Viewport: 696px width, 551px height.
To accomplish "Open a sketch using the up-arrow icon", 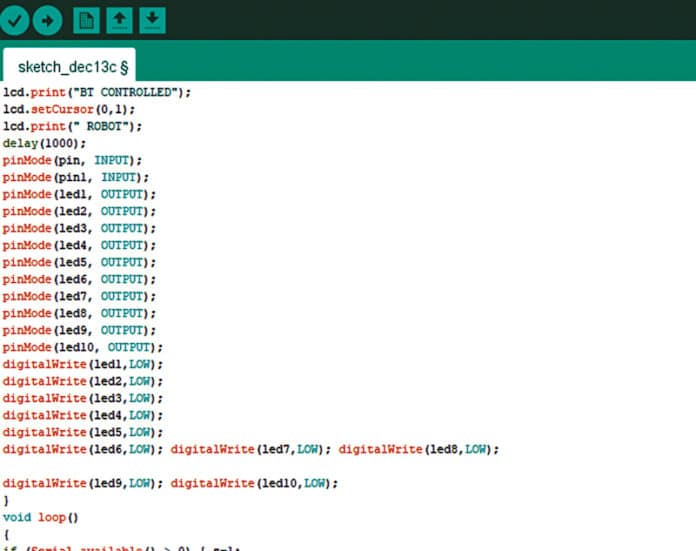I will point(119,19).
